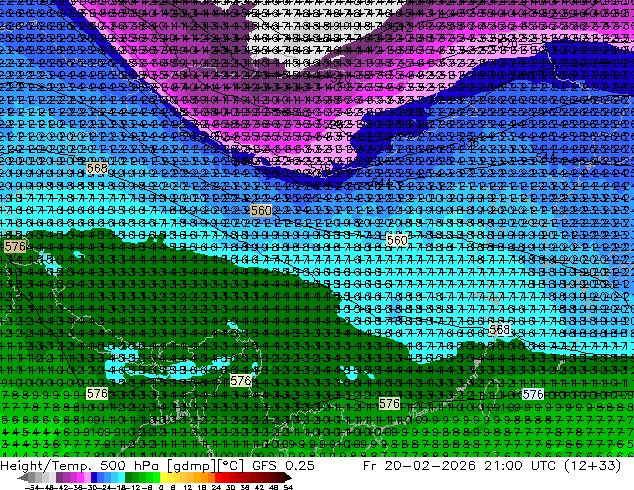Click the '12' tick label under the legend
Screen dimensions: 634x490
(188, 487)
